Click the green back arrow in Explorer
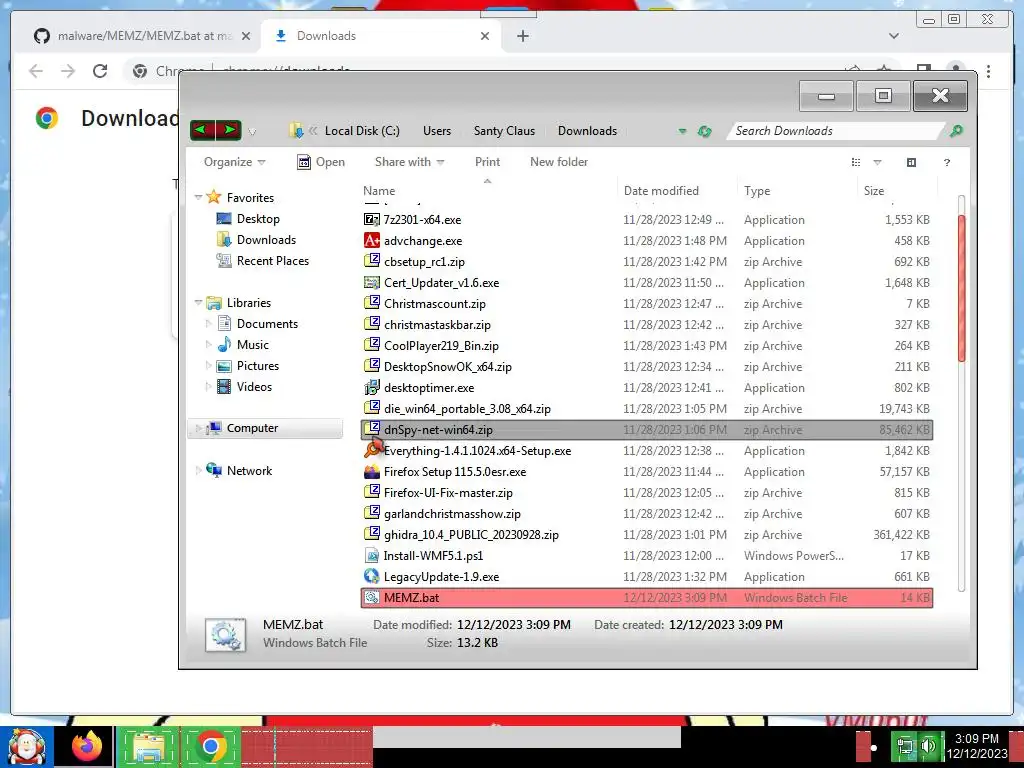Screen dimensions: 1024x768 [202, 130]
